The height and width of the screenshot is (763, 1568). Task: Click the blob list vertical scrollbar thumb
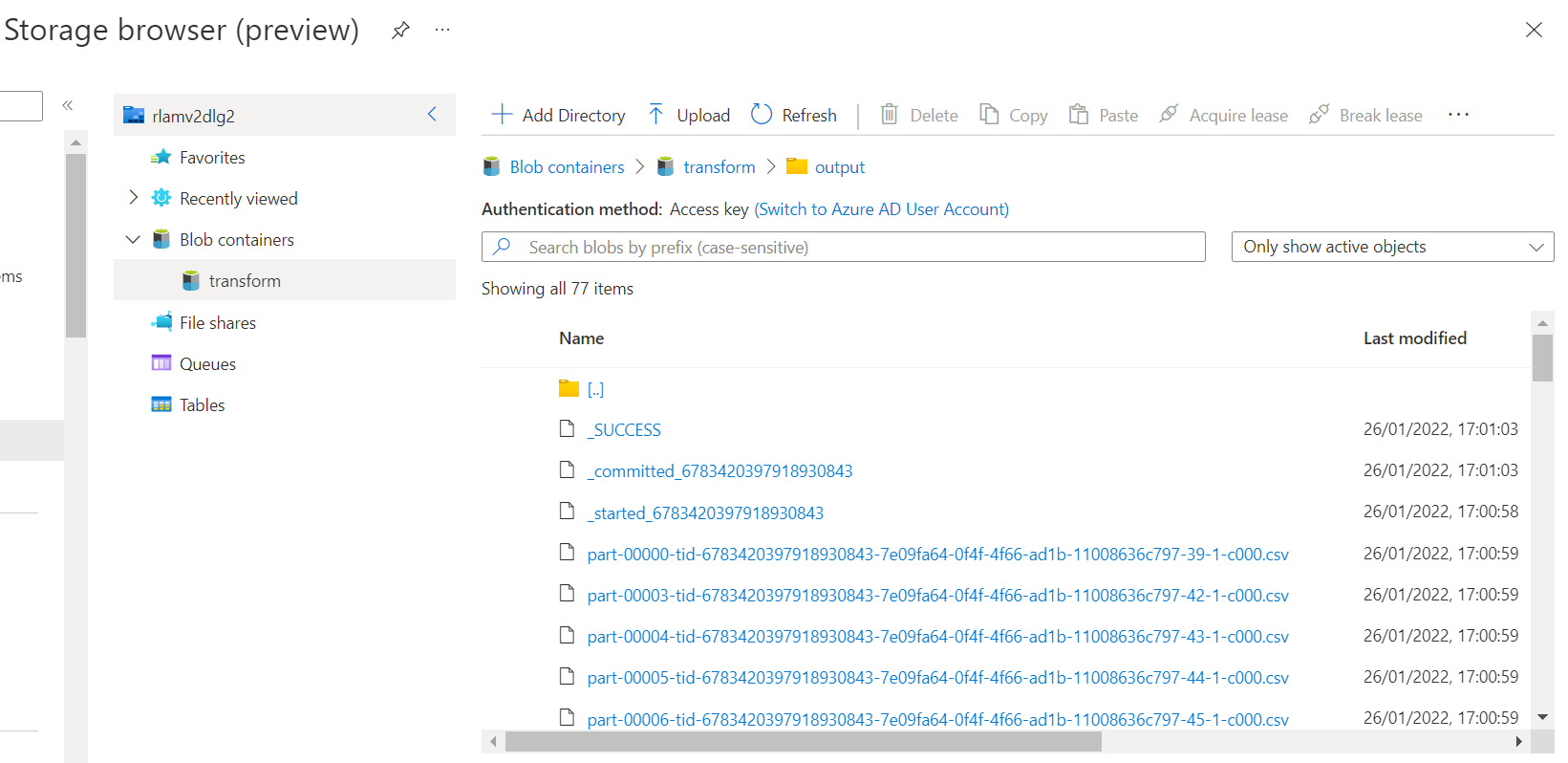pos(1542,358)
